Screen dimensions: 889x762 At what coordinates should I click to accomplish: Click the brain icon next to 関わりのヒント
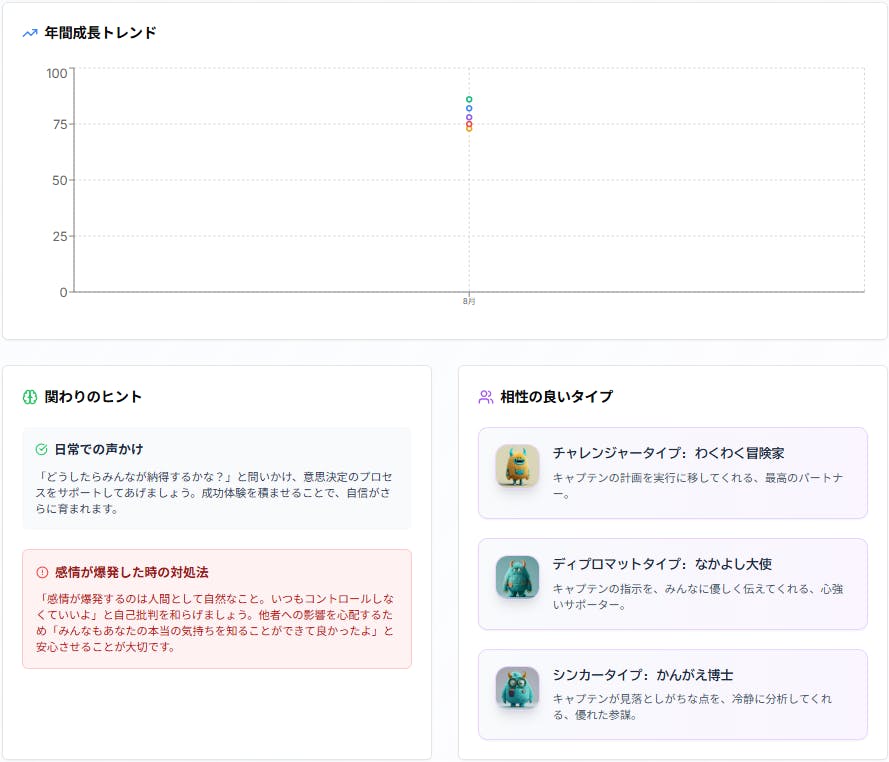coord(30,397)
